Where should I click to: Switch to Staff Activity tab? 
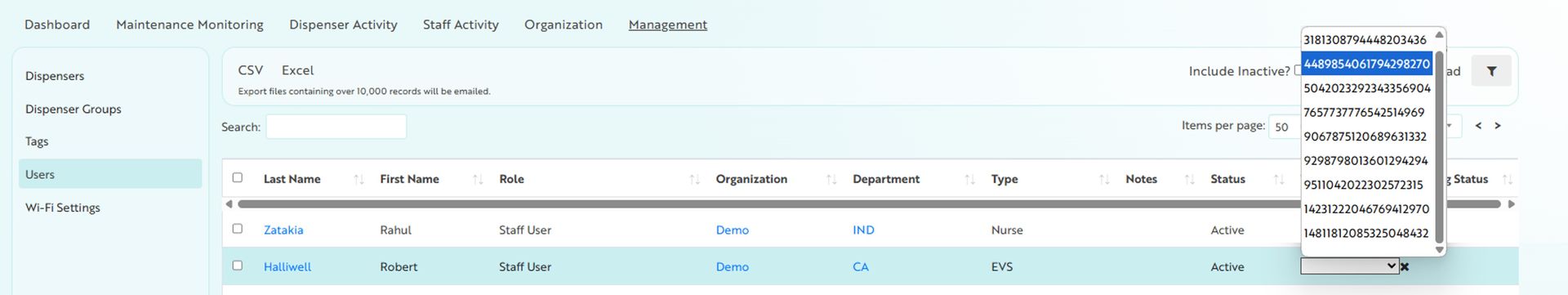(461, 25)
